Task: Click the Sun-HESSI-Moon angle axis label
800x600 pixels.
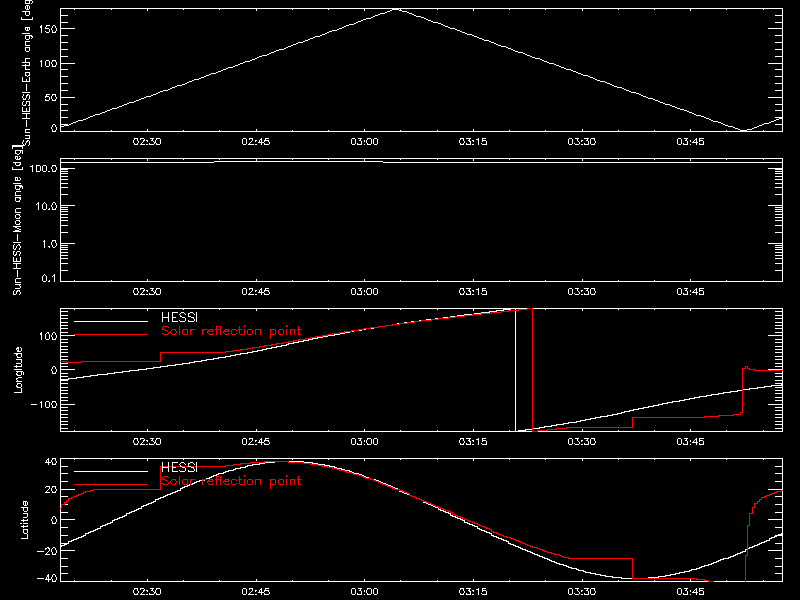Action: point(17,221)
